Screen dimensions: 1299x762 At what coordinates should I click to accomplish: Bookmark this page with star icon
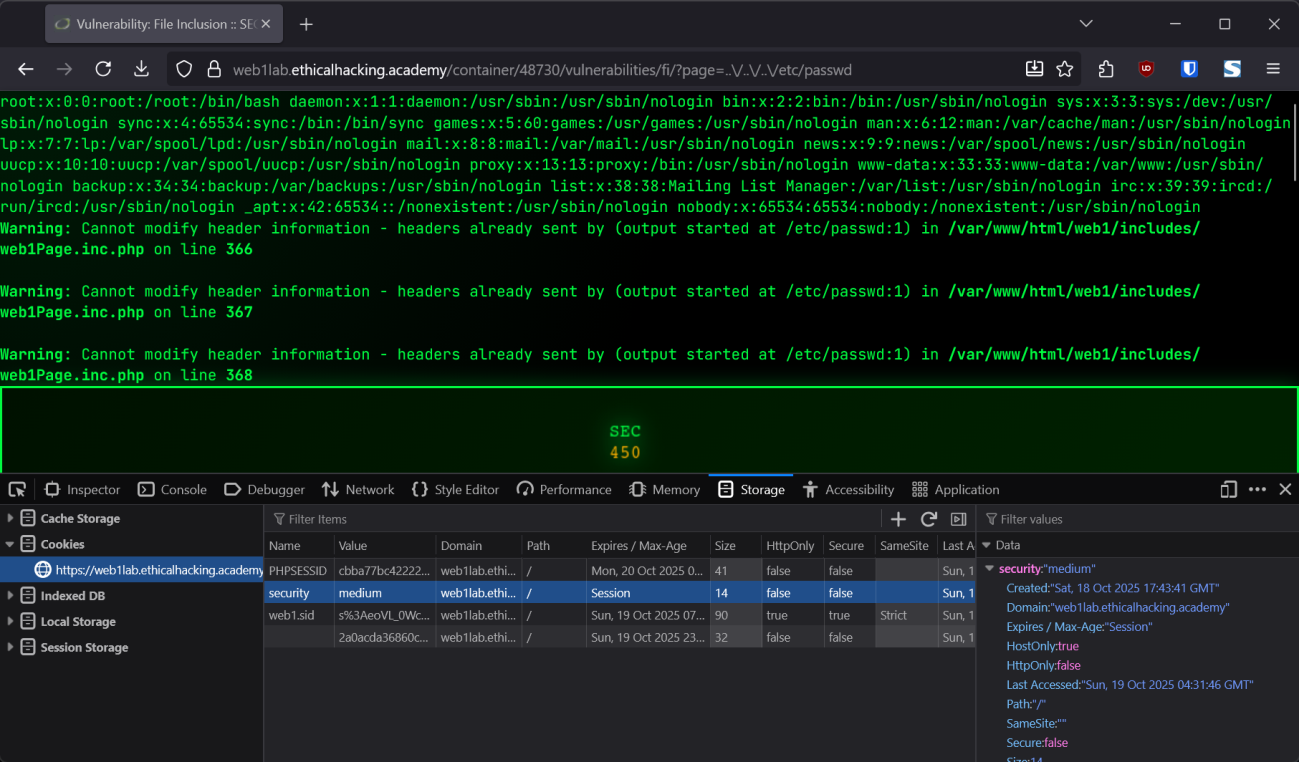click(1065, 69)
